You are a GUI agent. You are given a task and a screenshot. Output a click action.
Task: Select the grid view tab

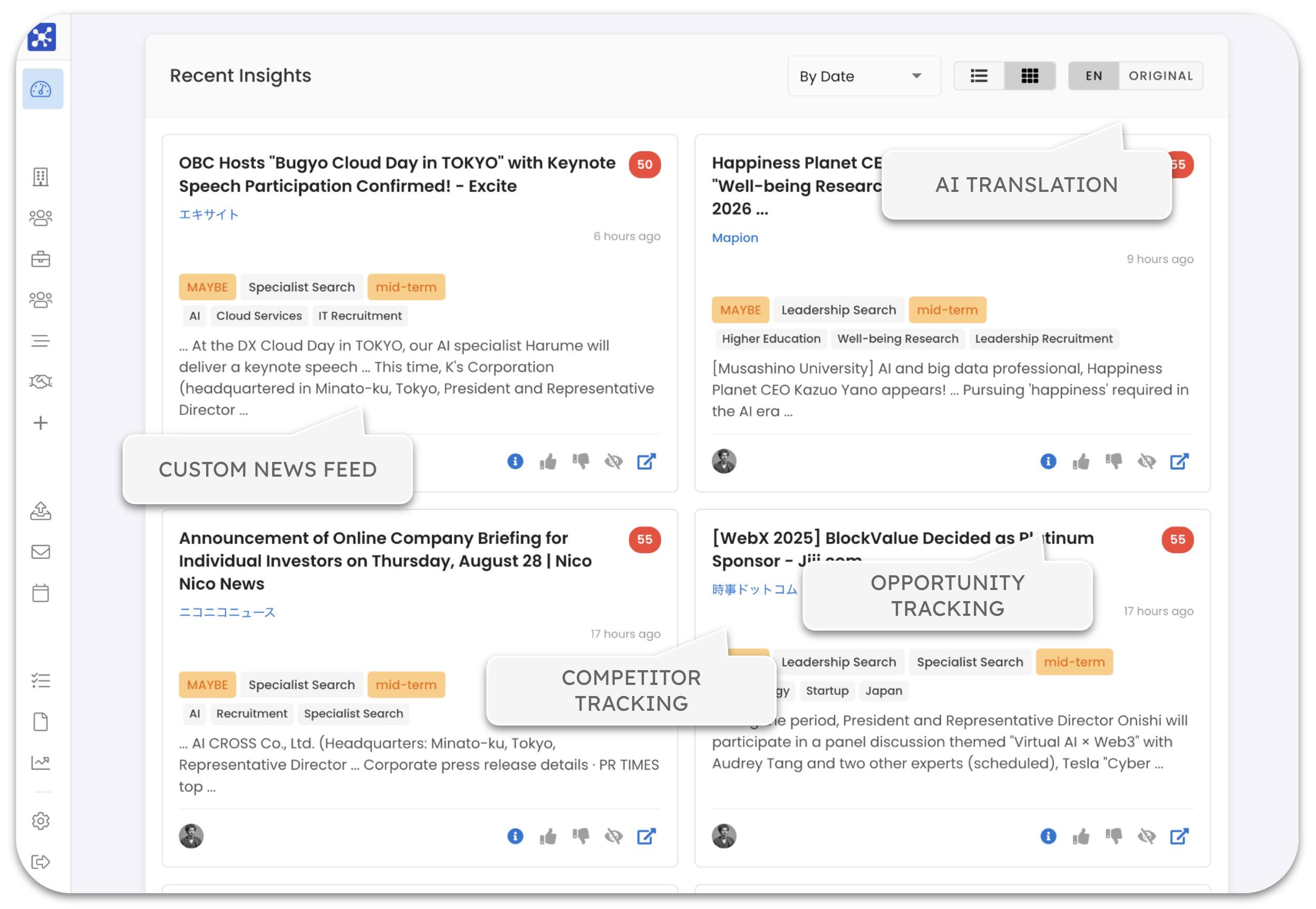tap(1029, 75)
